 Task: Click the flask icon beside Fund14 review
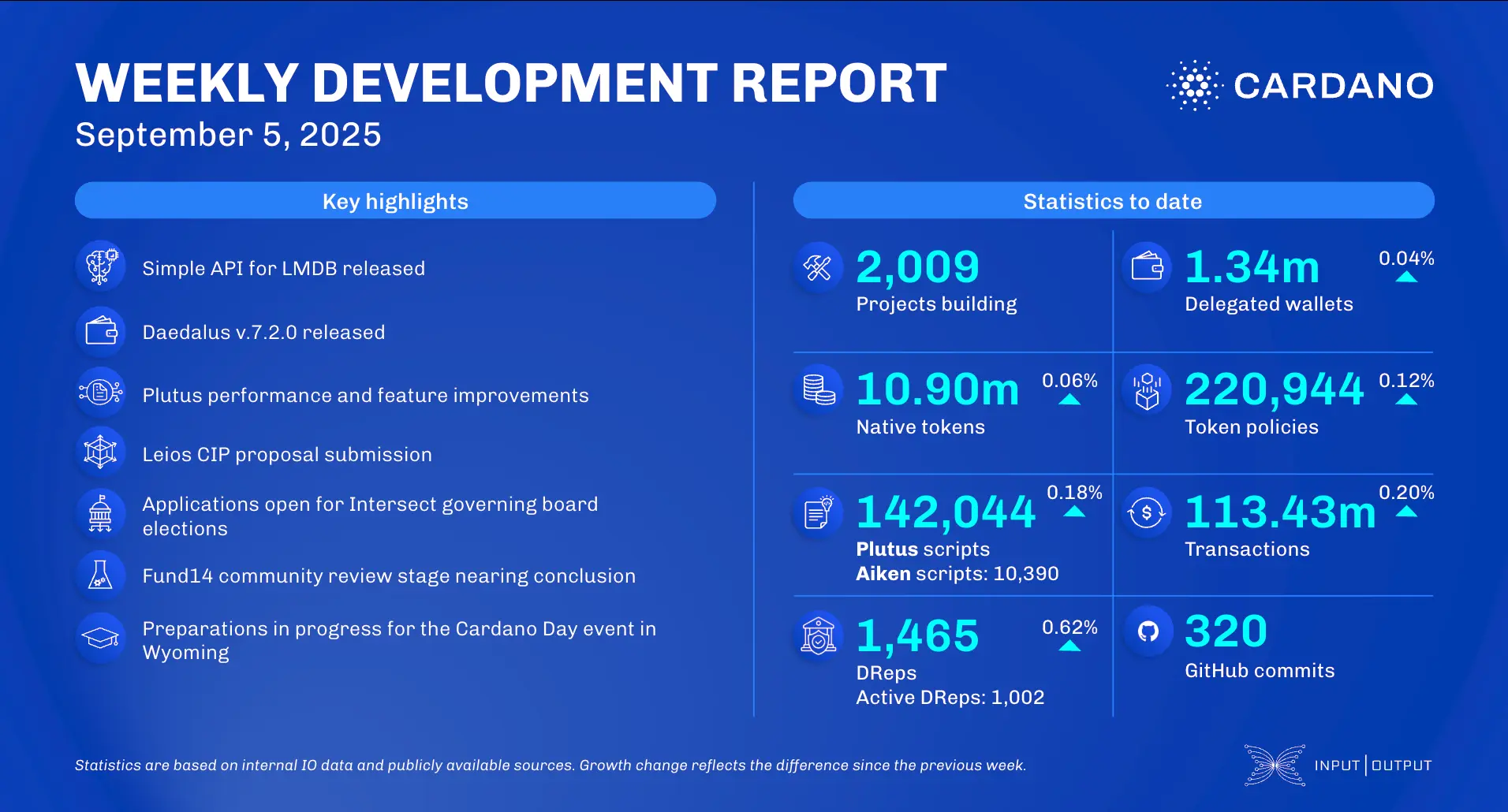pyautogui.click(x=101, y=575)
